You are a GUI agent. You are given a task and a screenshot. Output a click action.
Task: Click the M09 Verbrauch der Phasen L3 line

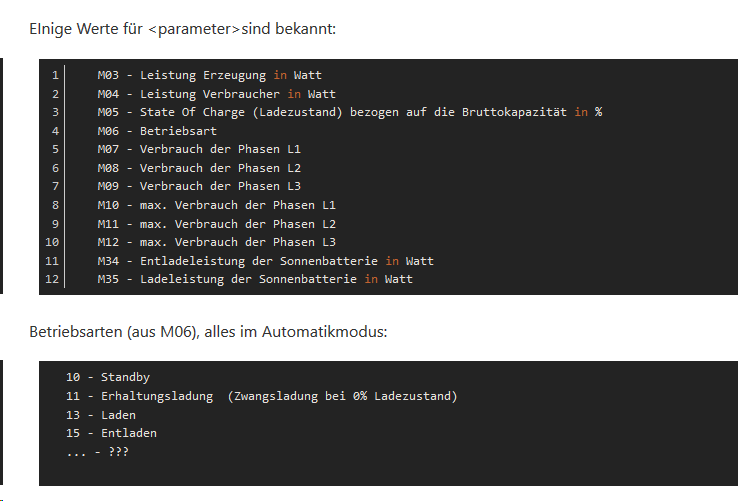pyautogui.click(x=199, y=186)
